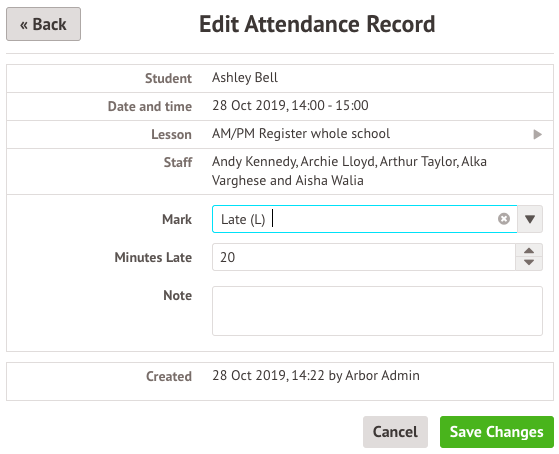Screen dimensions: 559x454
Task: Click the Note label
Action: 177,295
